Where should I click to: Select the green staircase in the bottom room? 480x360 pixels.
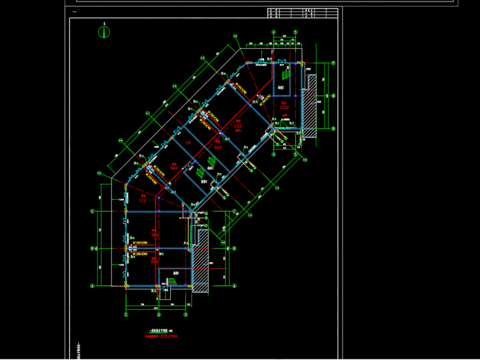tap(172, 282)
